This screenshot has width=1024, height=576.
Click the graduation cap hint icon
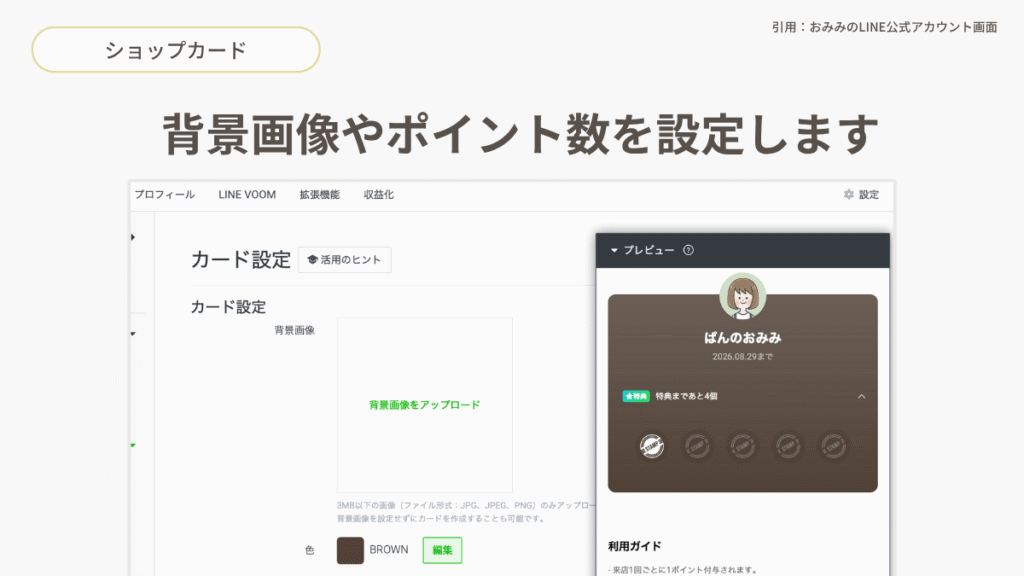(312, 260)
